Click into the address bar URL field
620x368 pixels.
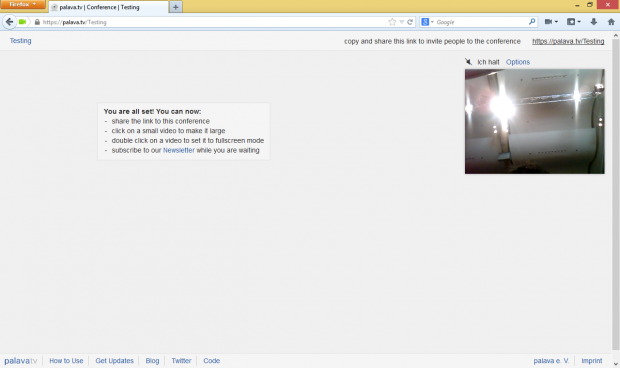pyautogui.click(x=214, y=22)
